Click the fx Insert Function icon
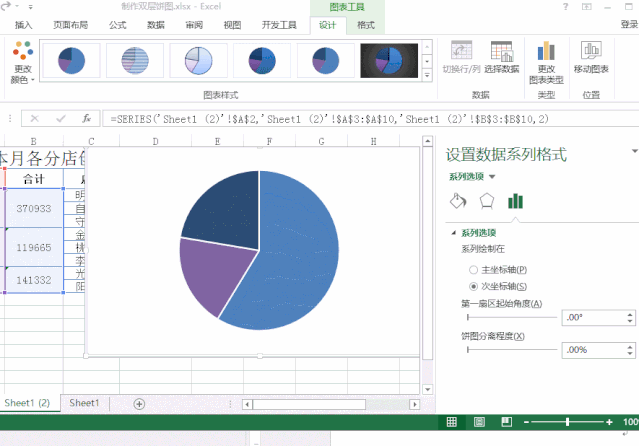Image resolution: width=639 pixels, height=446 pixels. 87,118
